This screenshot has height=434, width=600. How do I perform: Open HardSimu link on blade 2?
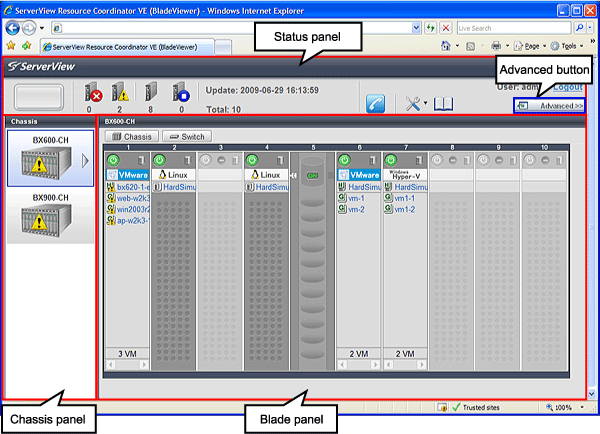point(179,187)
